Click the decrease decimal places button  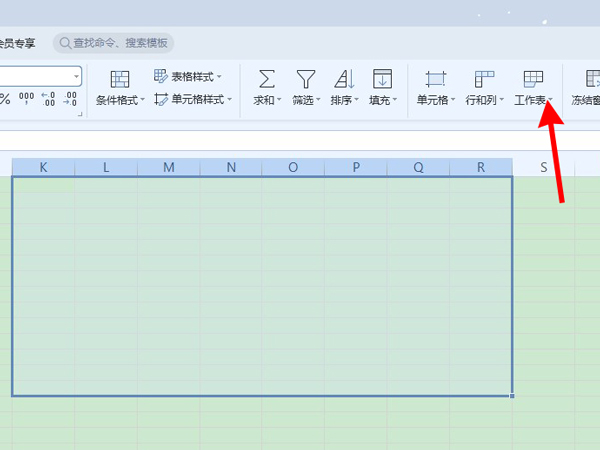(70, 98)
